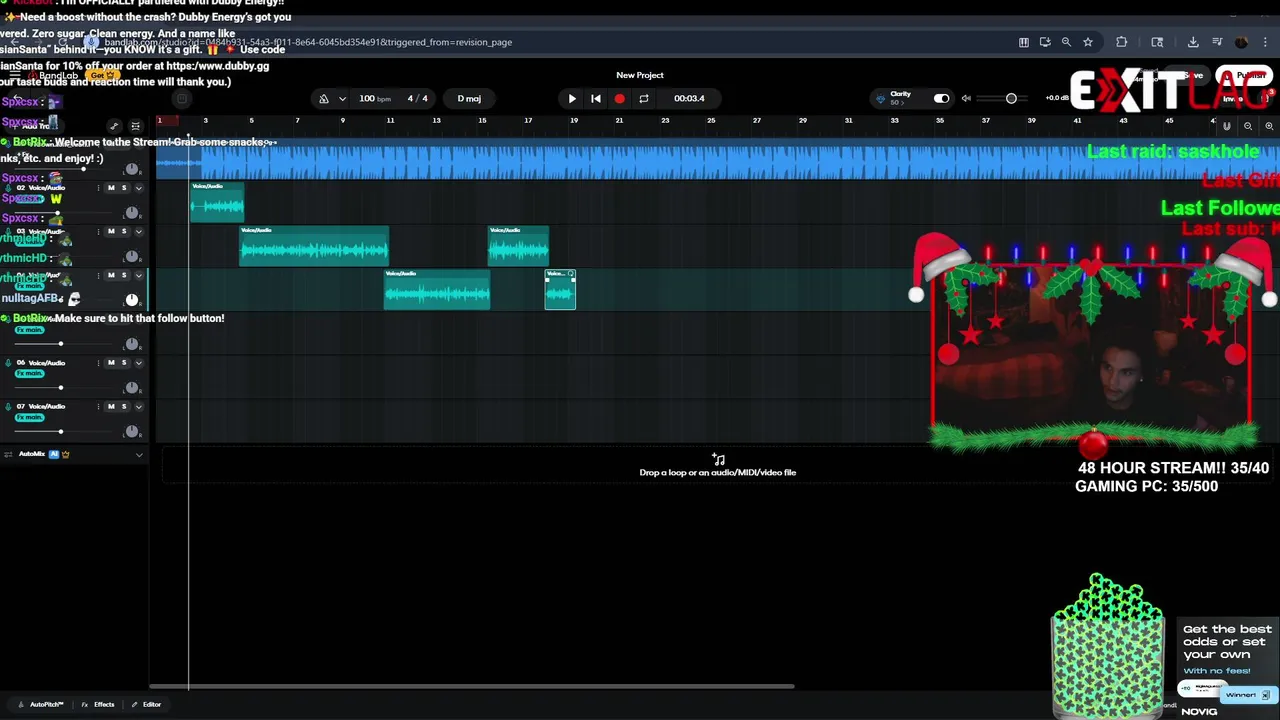Mute track 07 Voice/Audio
This screenshot has width=1280, height=720.
[111, 406]
